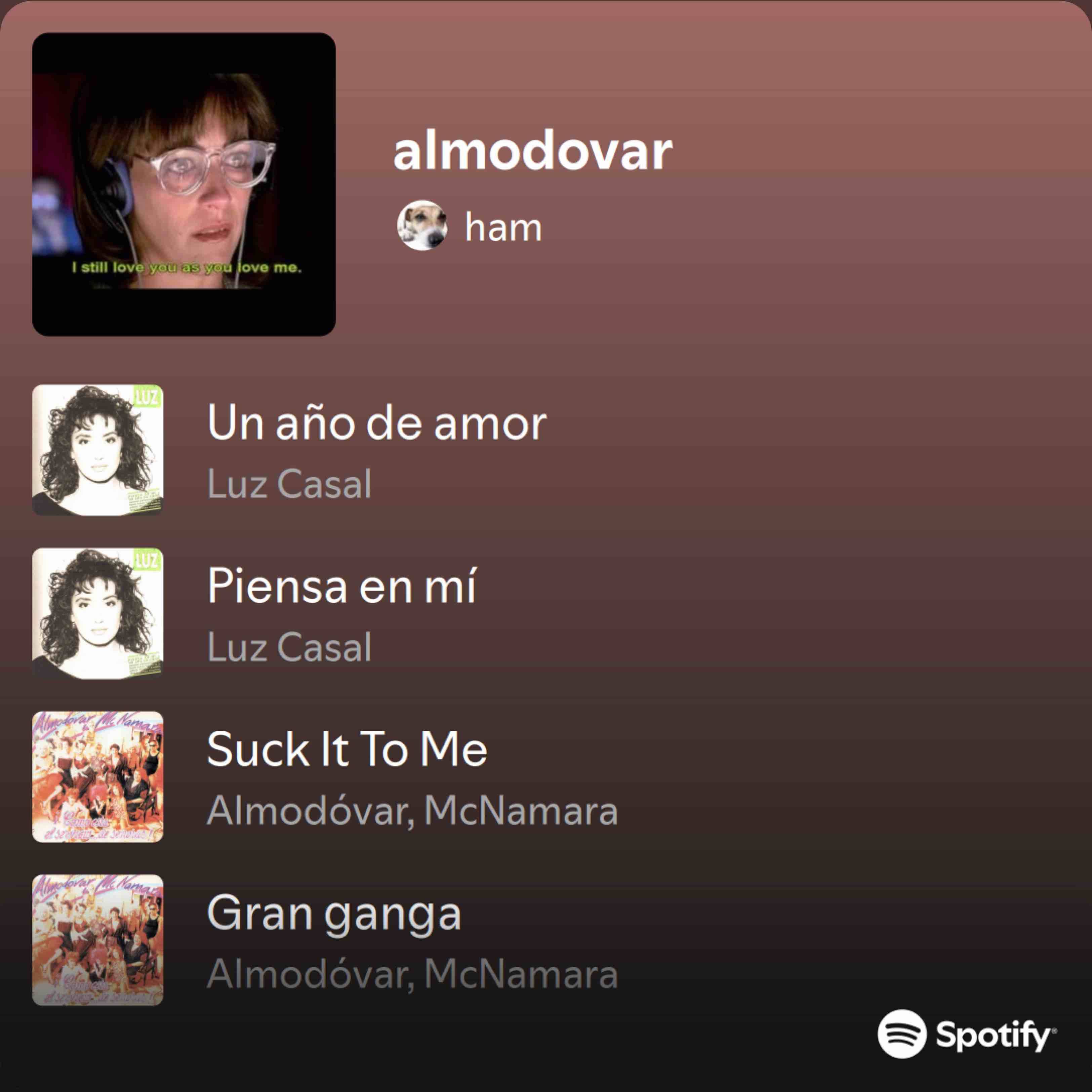Select the Piensa en mí album art
Image resolution: width=1092 pixels, height=1092 pixels.
pyautogui.click(x=98, y=613)
